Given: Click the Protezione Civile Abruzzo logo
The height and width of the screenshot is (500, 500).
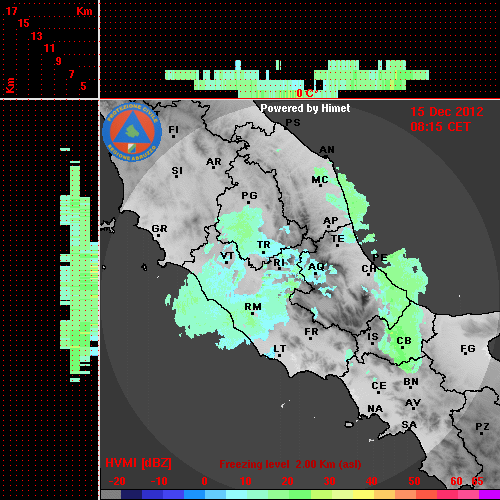Looking at the screenshot, I should tap(132, 132).
